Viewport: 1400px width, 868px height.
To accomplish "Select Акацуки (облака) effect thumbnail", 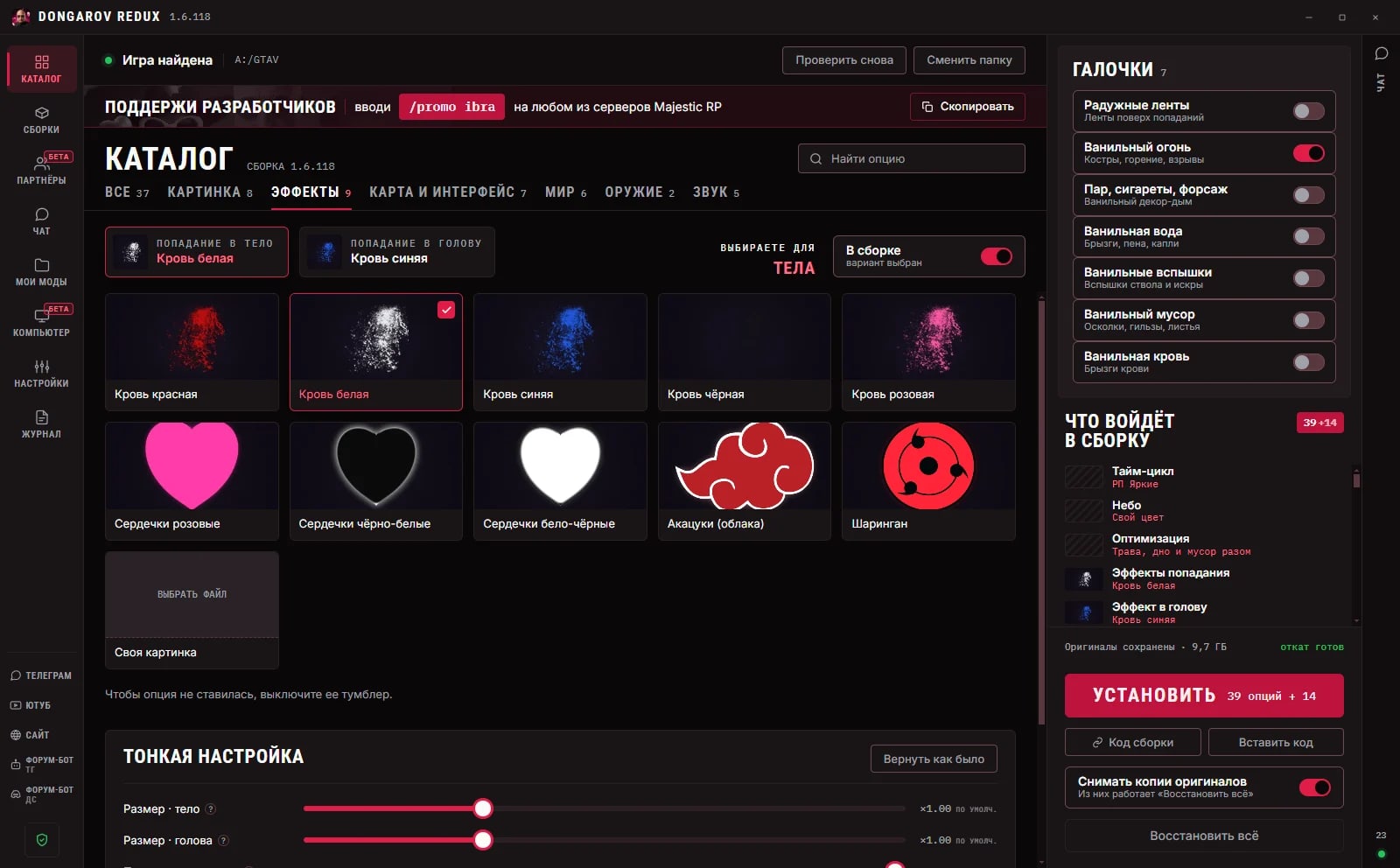I will click(x=744, y=481).
